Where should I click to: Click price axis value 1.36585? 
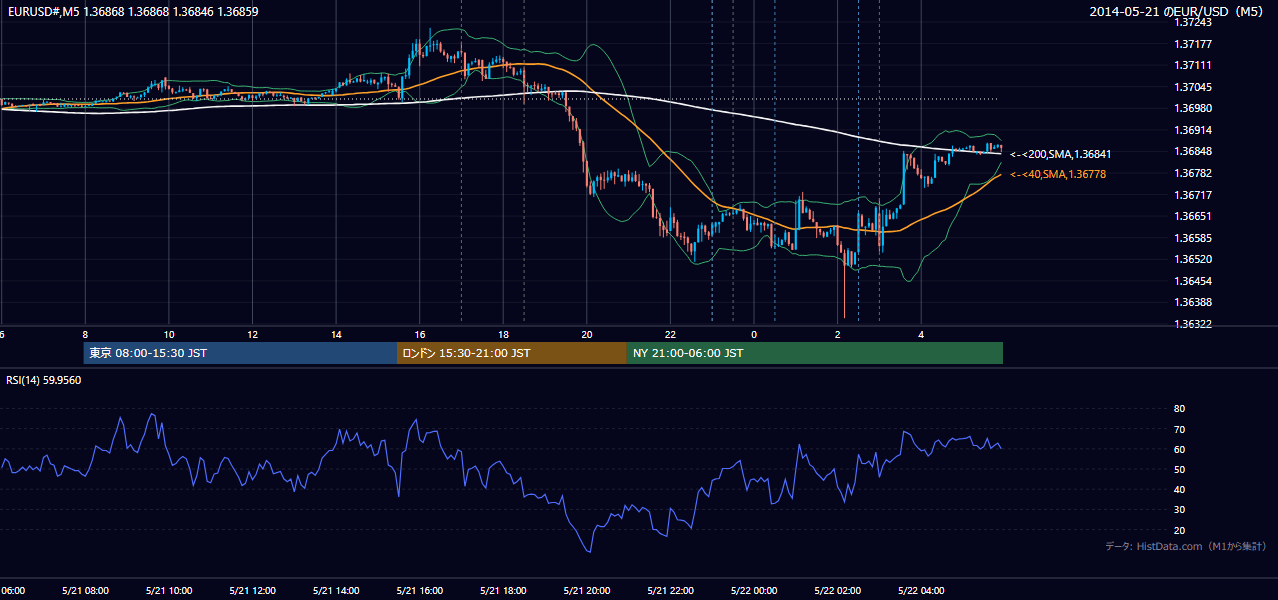(x=1193, y=238)
